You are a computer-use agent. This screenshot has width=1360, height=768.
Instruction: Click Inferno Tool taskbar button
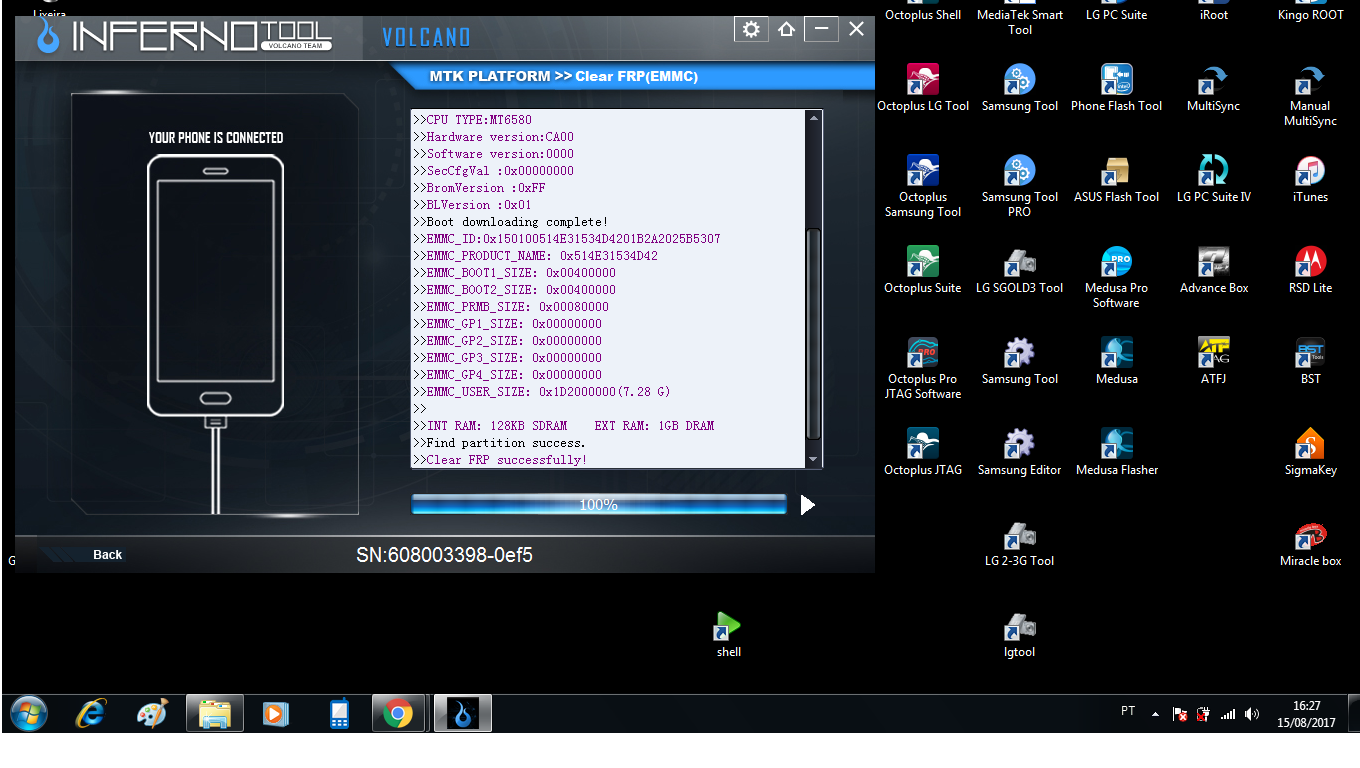462,713
